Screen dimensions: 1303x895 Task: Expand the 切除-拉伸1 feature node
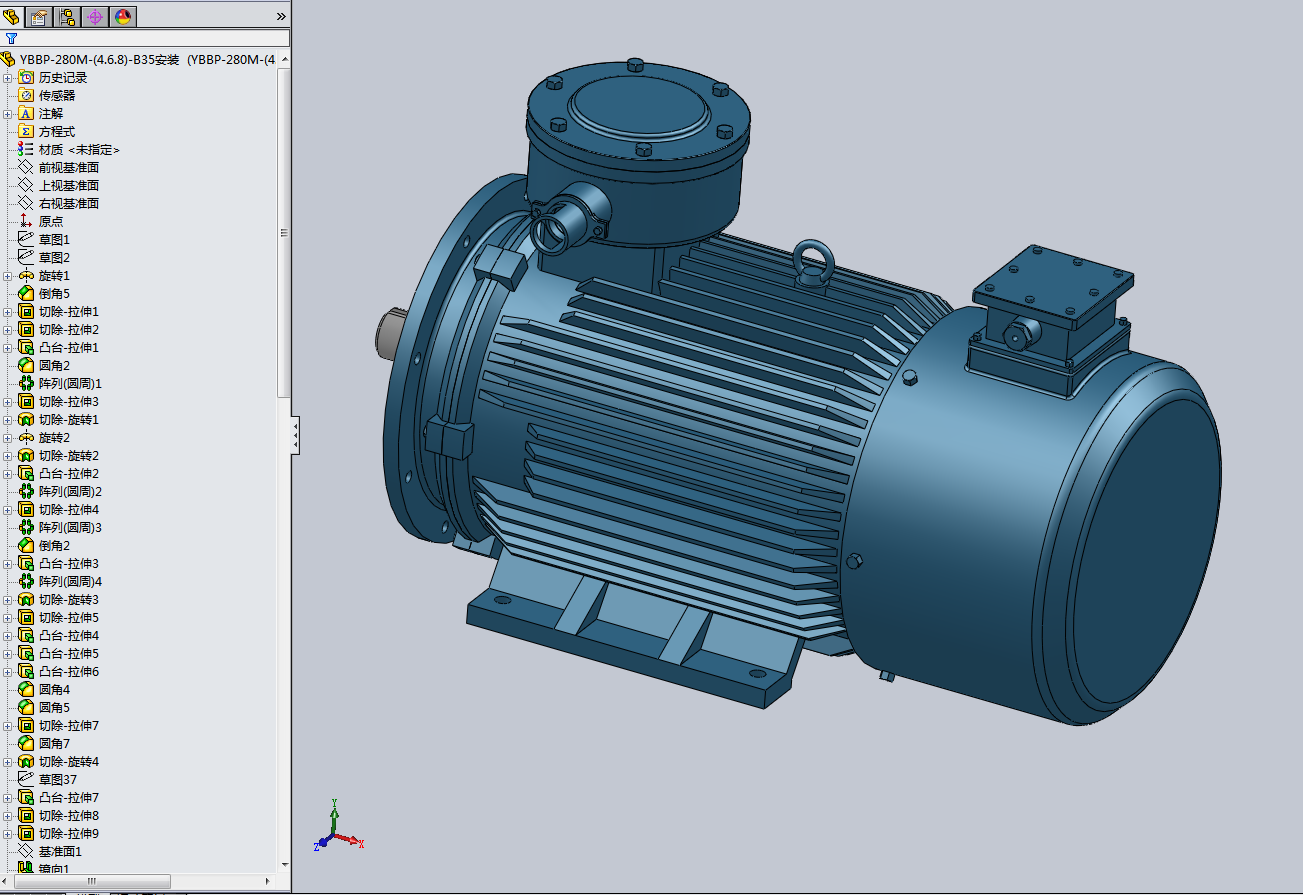pyautogui.click(x=8, y=312)
